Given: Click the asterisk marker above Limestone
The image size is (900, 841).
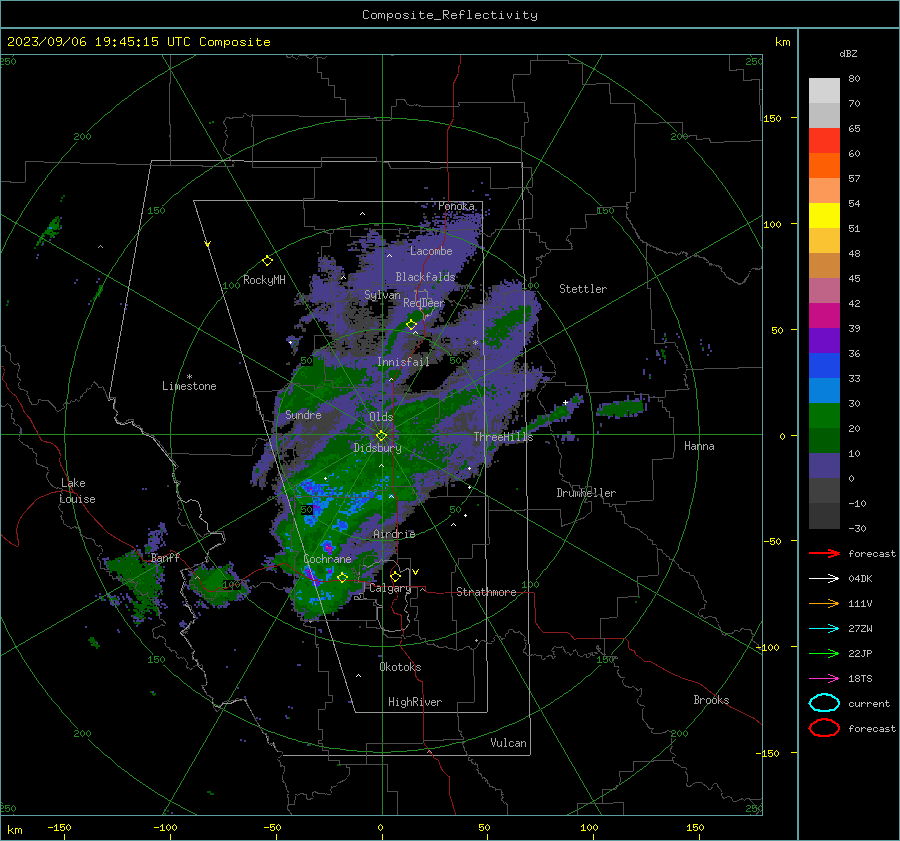Looking at the screenshot, I should click(x=189, y=377).
